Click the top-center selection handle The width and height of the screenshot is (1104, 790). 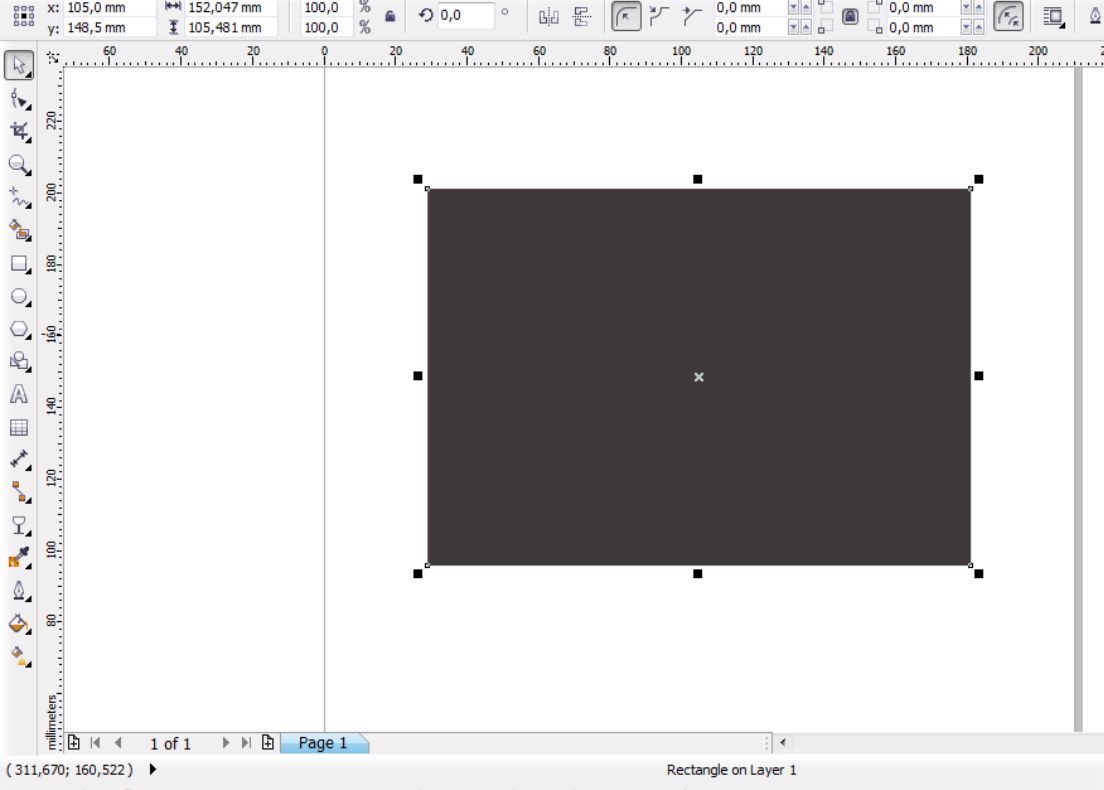click(x=698, y=180)
